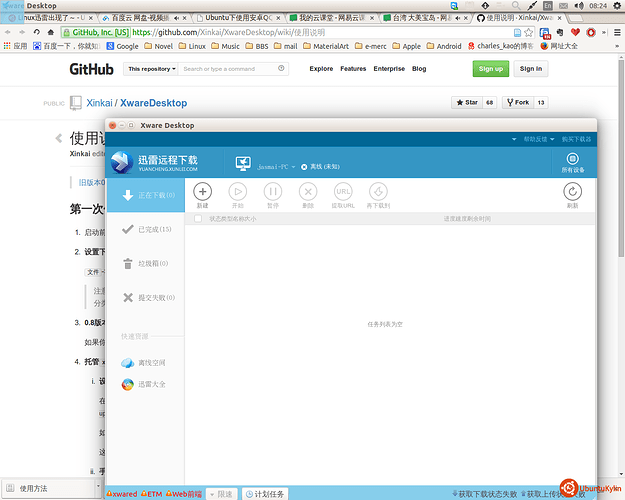Viewport: 625px width, 500px height.
Task: Switch to the 我的云课堂 browser tab
Action: pyautogui.click(x=331, y=18)
